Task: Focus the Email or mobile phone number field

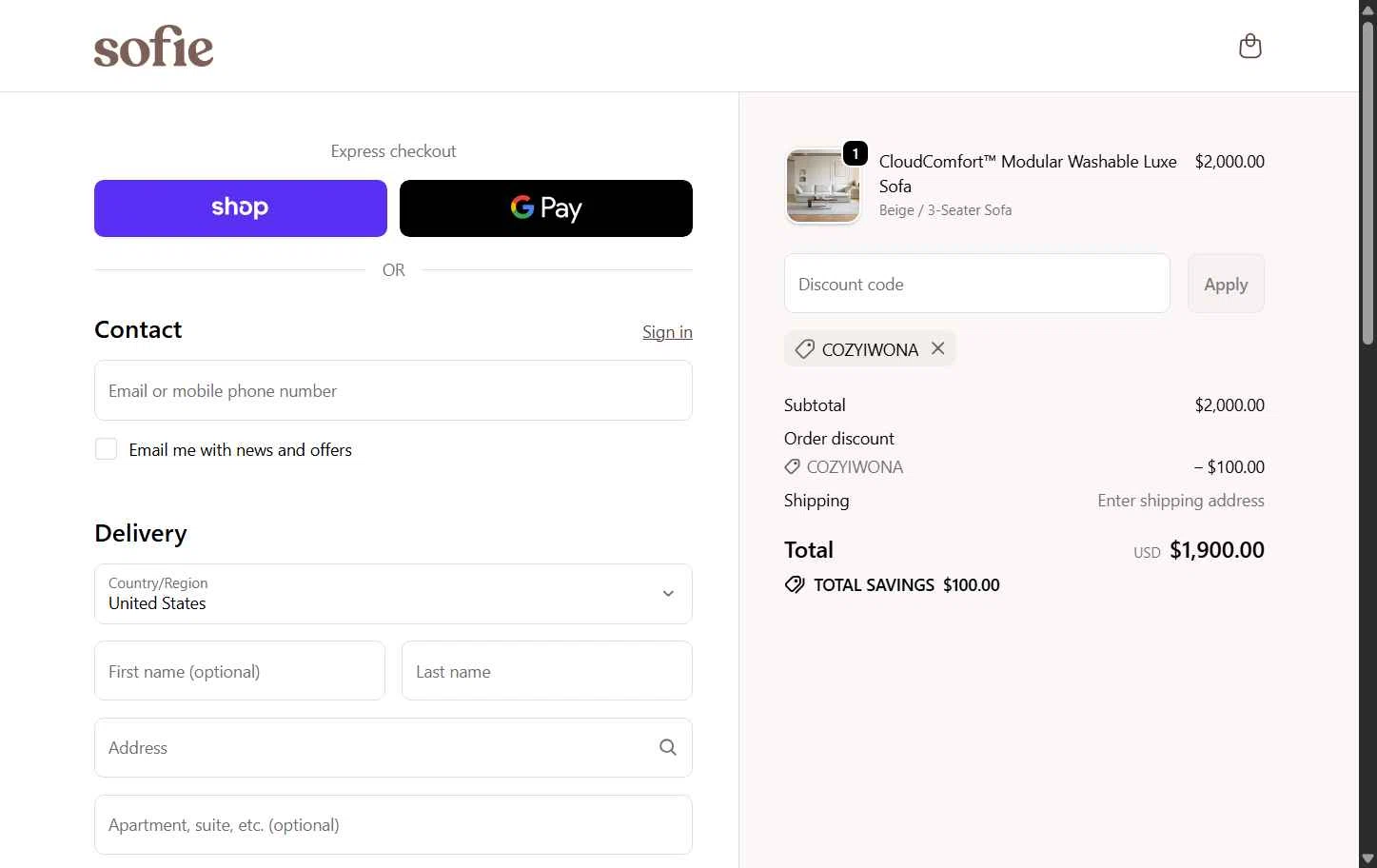Action: [x=393, y=390]
